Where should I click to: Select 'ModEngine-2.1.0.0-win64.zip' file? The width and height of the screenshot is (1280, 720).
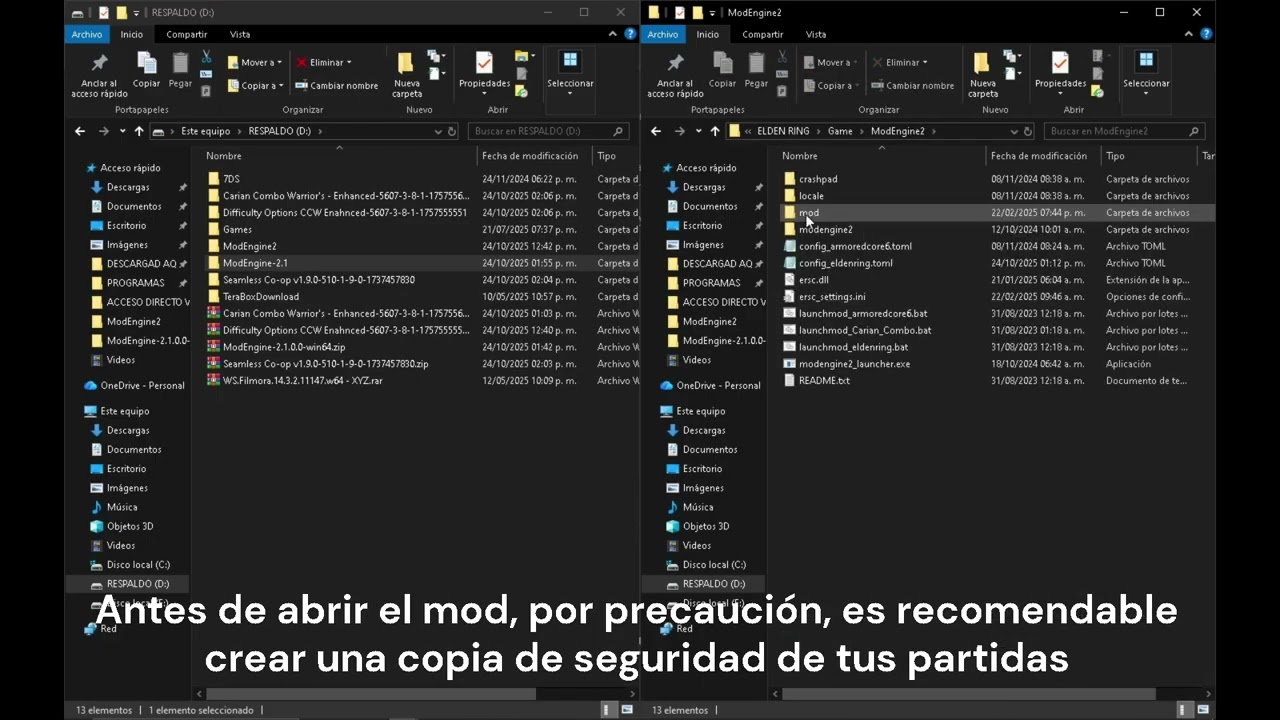click(284, 347)
